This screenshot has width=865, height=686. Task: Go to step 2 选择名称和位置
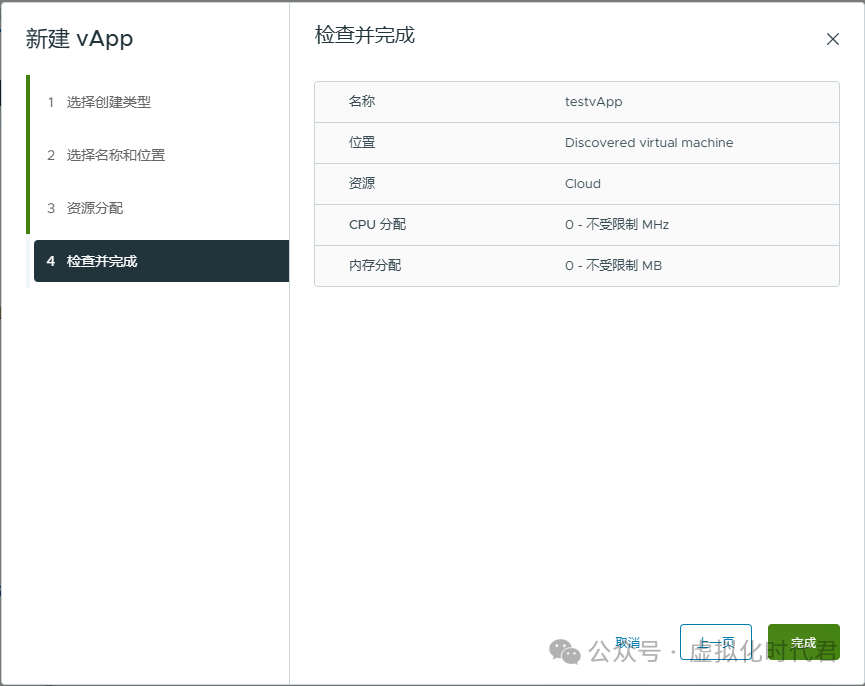click(x=106, y=155)
